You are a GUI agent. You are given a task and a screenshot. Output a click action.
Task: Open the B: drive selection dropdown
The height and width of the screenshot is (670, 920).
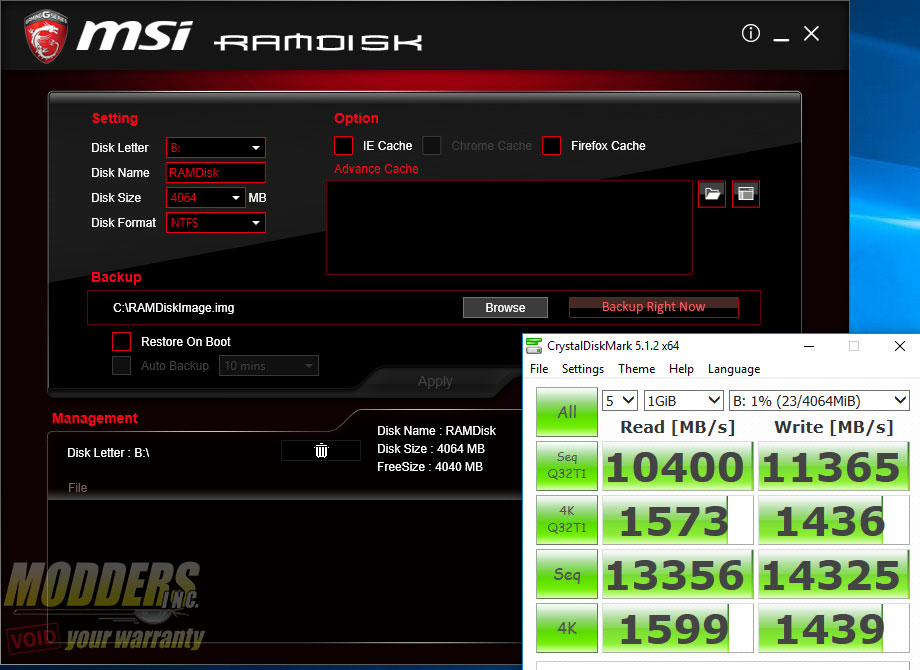pos(819,401)
